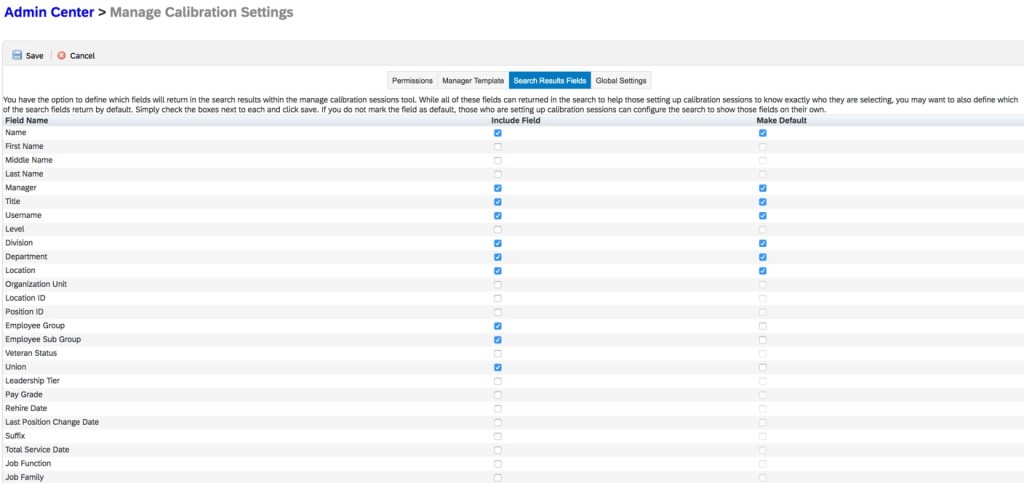Image resolution: width=1024 pixels, height=483 pixels.
Task: Click the red Cancel icon
Action: click(x=61, y=56)
